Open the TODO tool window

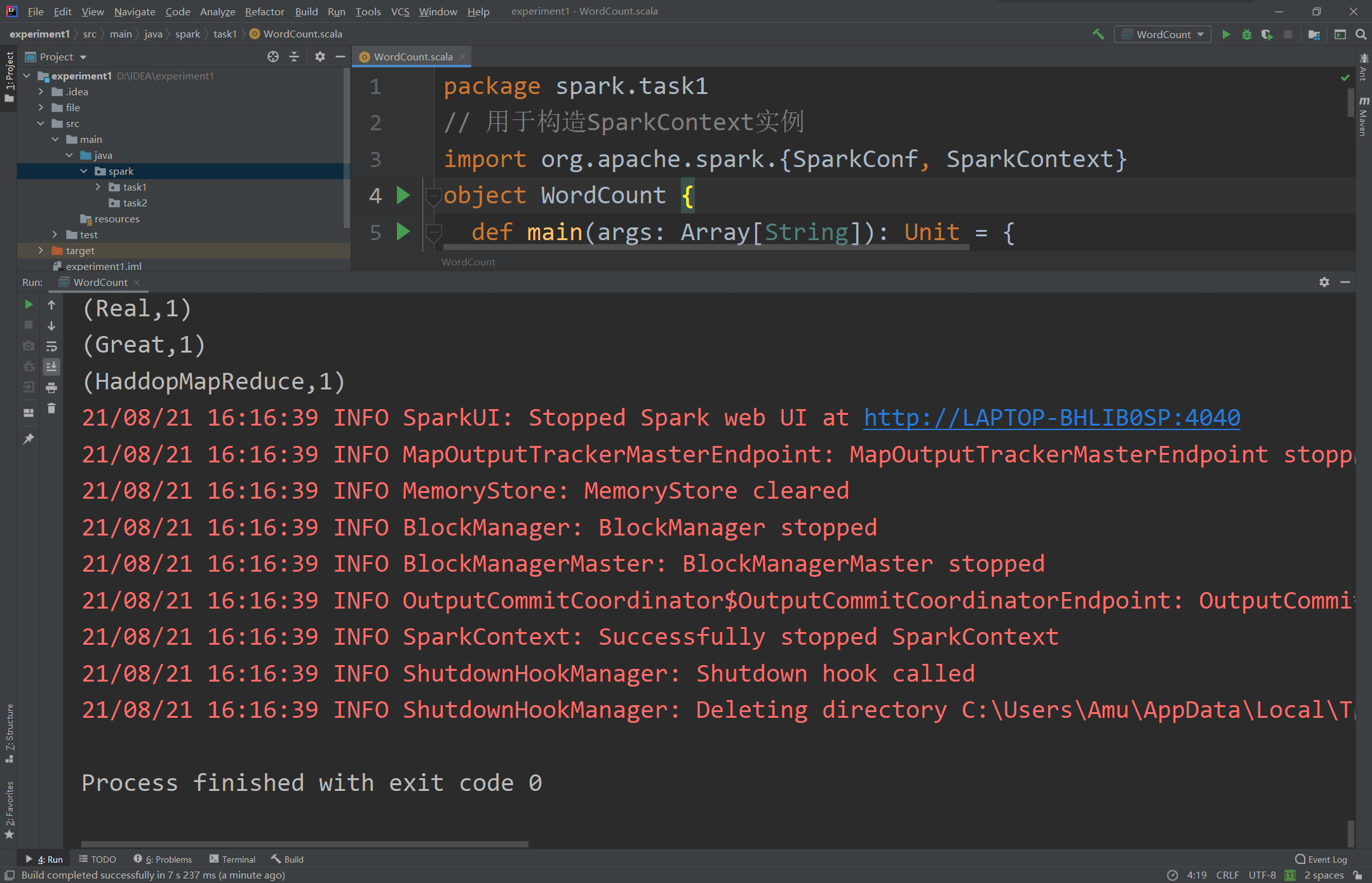click(97, 859)
